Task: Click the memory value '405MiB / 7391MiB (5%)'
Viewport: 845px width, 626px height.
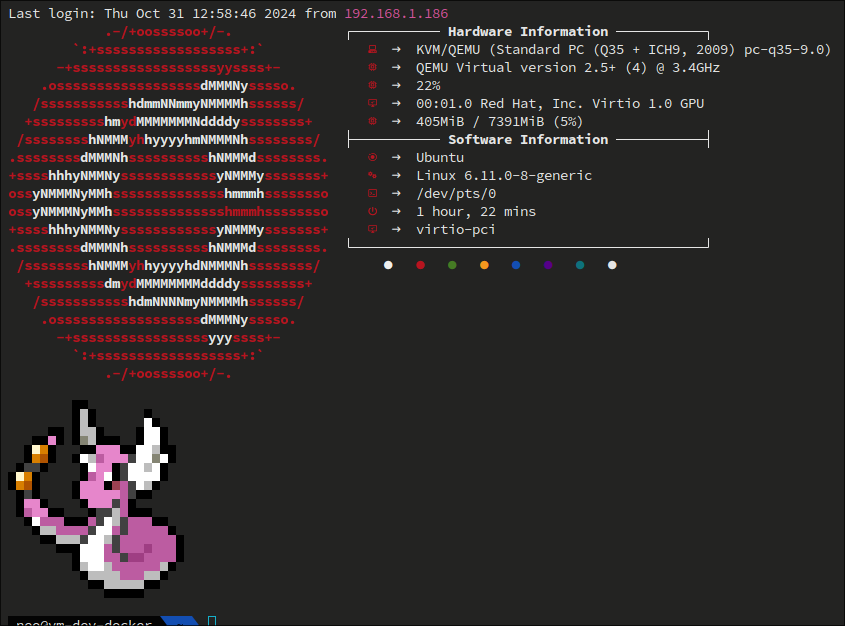Action: click(x=500, y=122)
